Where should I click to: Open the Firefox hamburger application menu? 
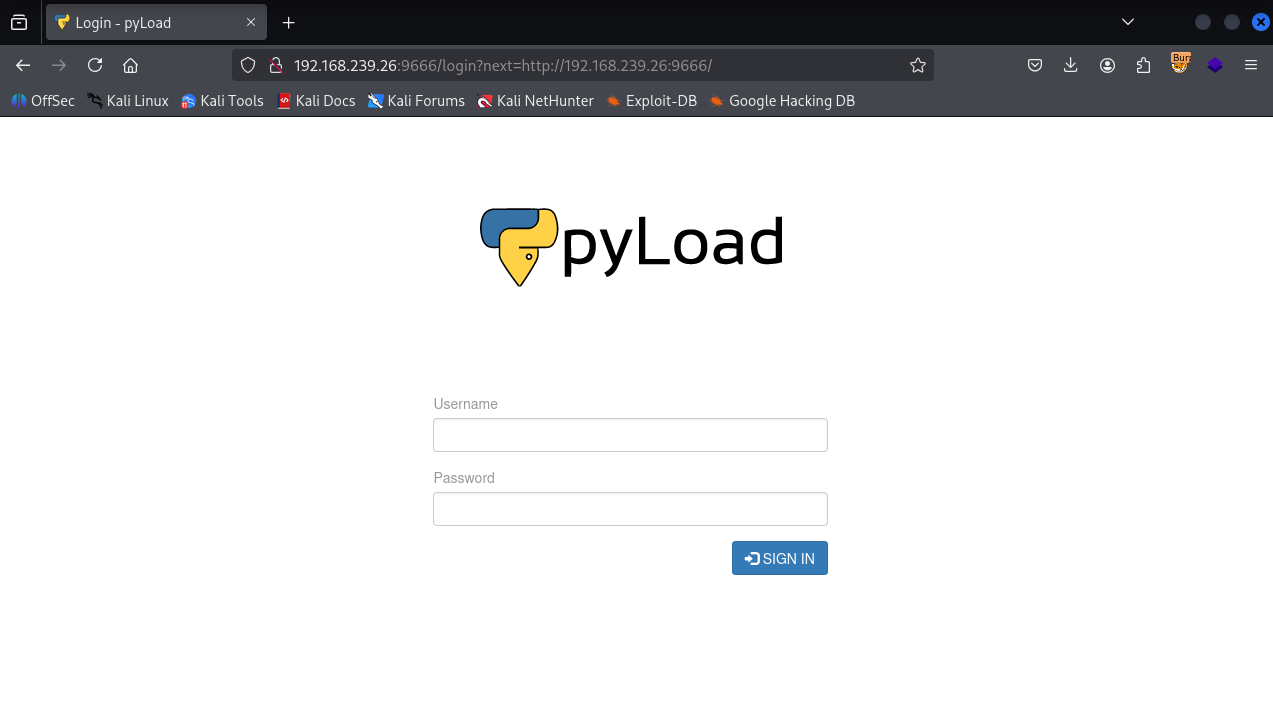[1250, 65]
